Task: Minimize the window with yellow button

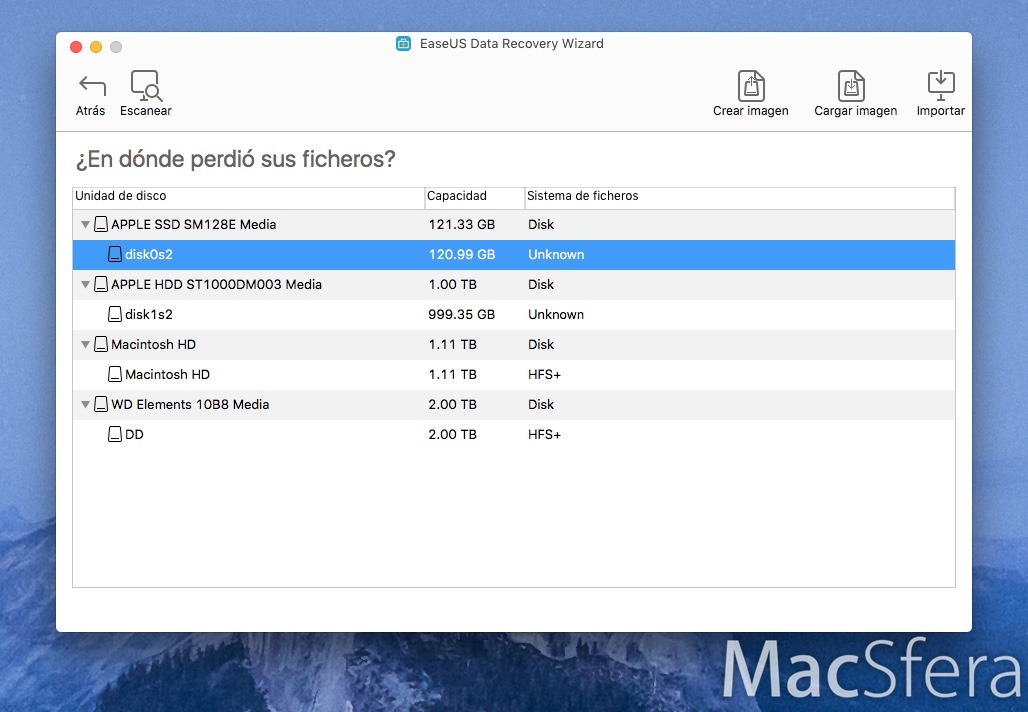Action: [96, 47]
